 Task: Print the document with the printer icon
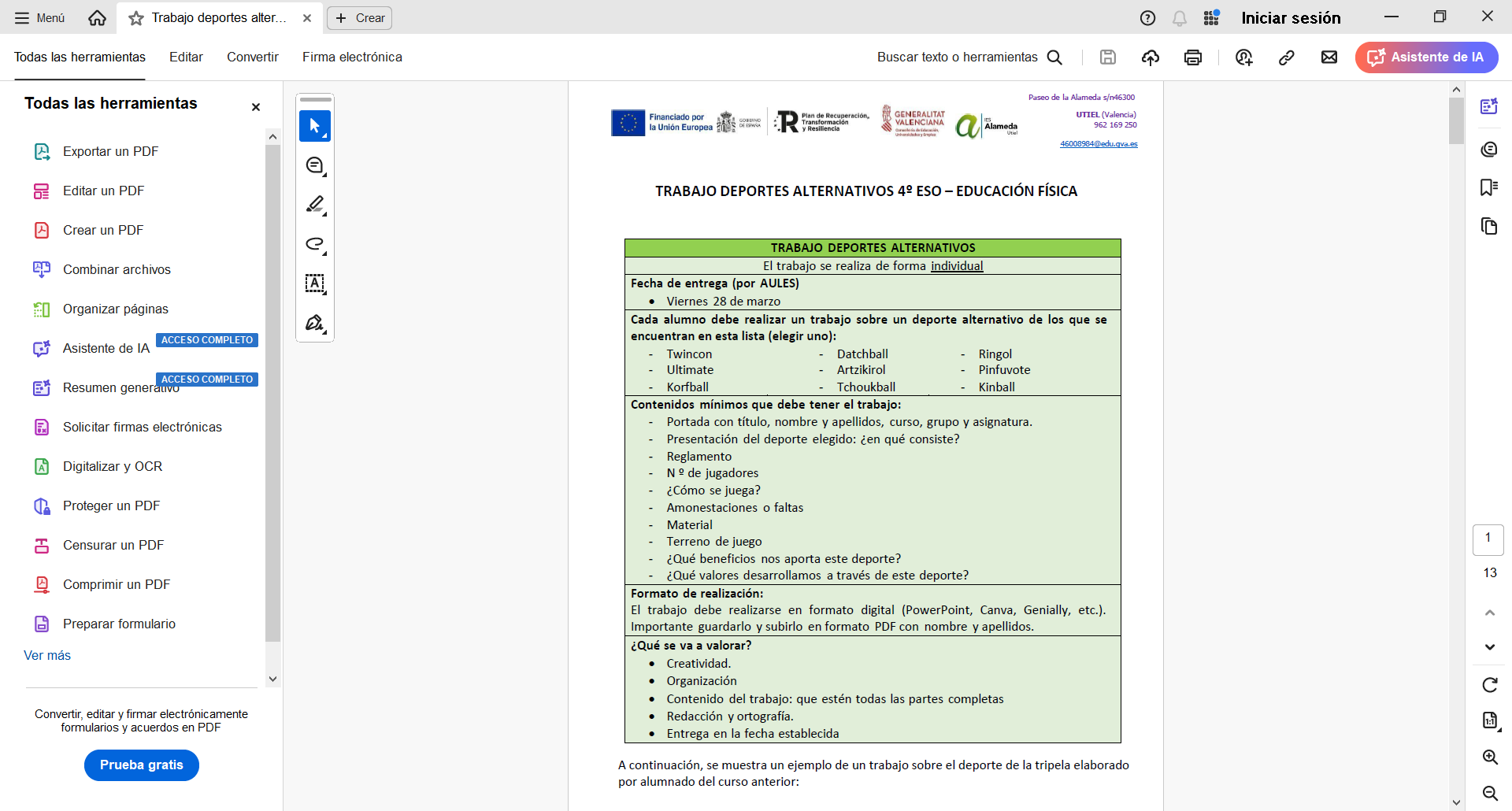(x=1193, y=57)
